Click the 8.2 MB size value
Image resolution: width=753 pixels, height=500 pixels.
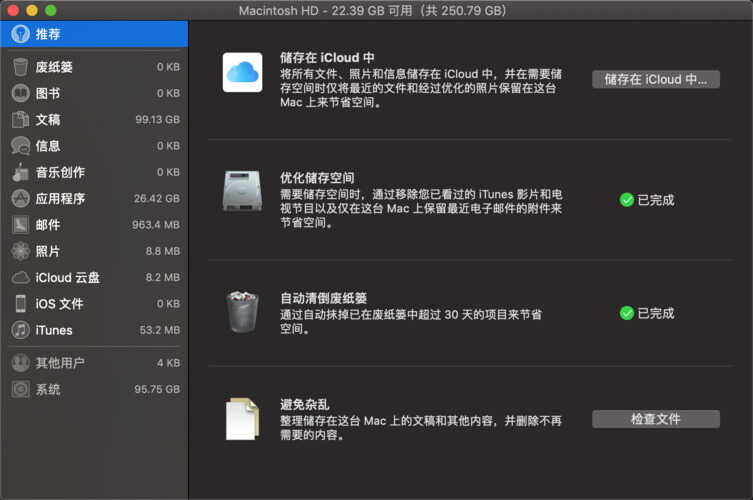pos(163,278)
